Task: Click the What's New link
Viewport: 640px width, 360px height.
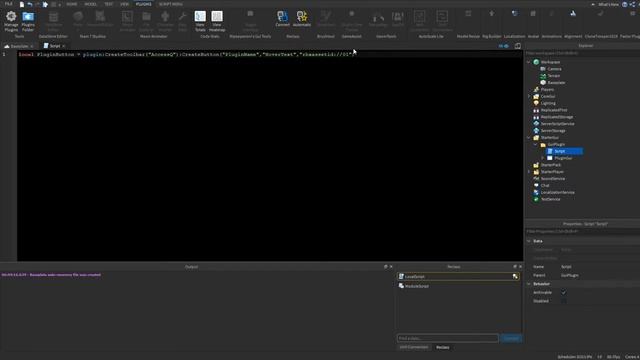Action: tap(609, 4)
